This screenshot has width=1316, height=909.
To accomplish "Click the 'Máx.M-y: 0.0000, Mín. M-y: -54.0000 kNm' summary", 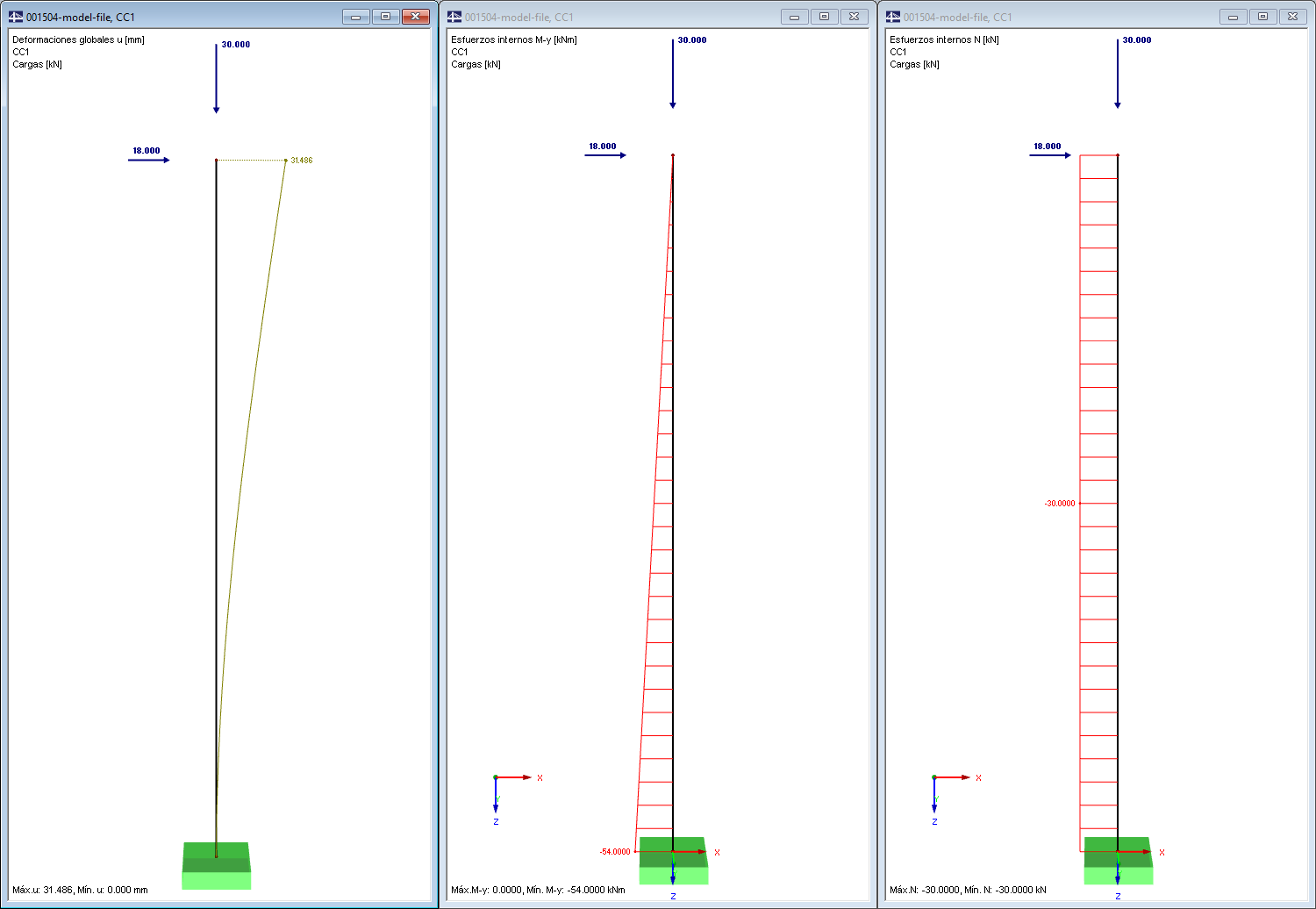I will pyautogui.click(x=538, y=890).
